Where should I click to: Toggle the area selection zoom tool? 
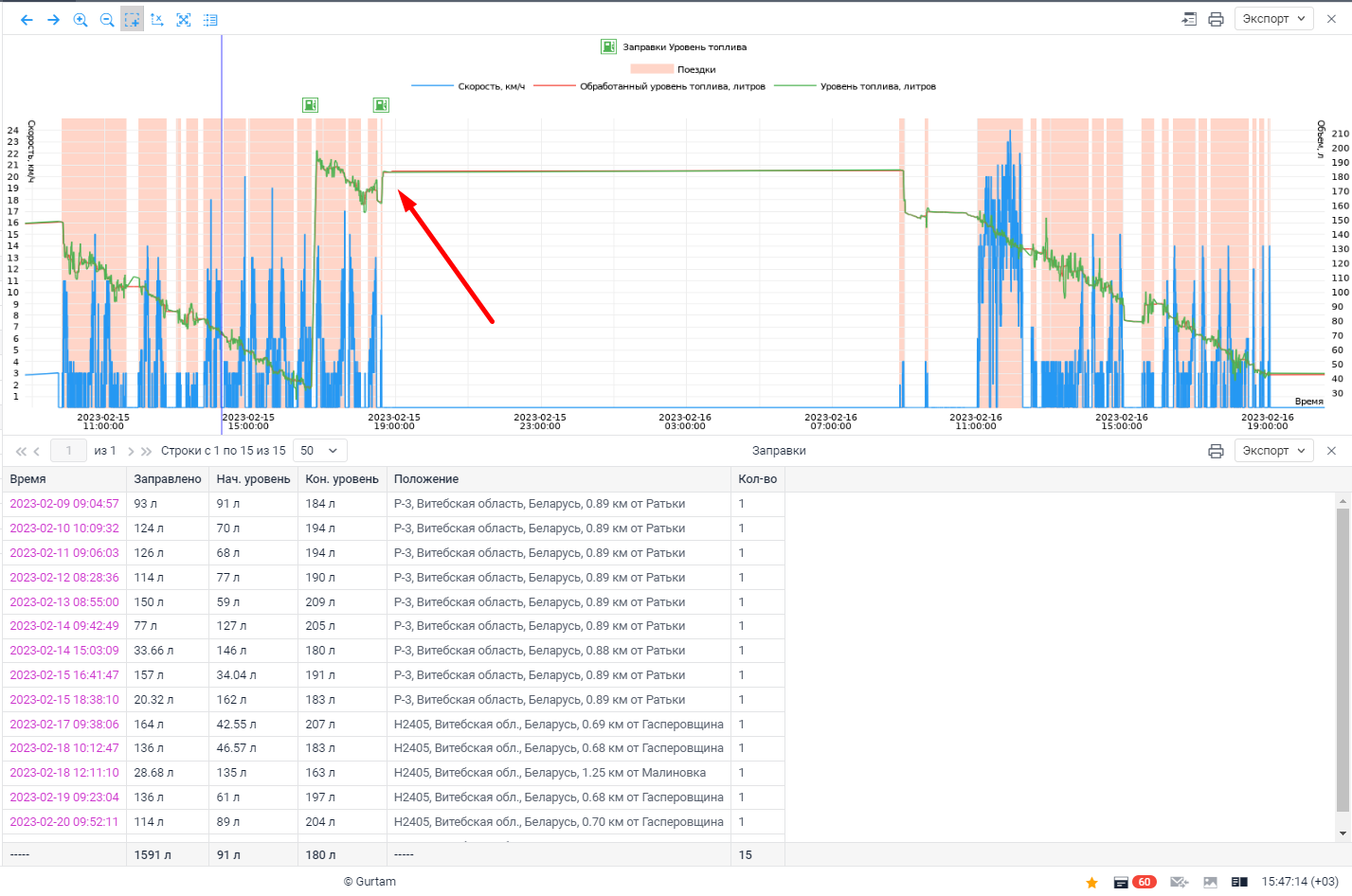tap(132, 20)
